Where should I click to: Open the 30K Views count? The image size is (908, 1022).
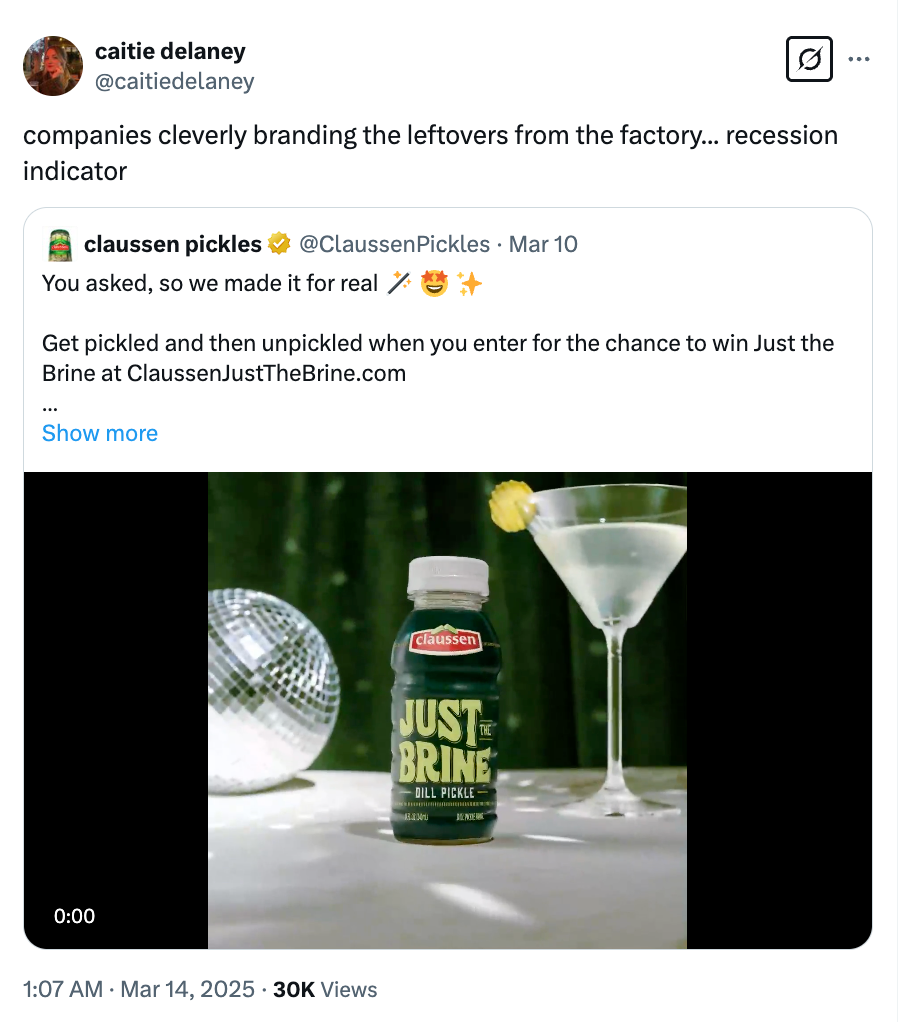(x=325, y=989)
